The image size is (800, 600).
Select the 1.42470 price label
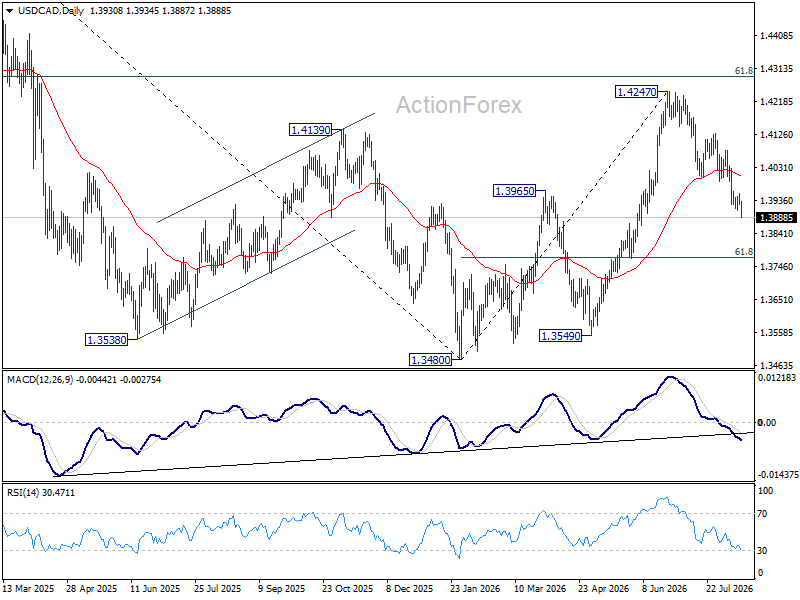pyautogui.click(x=637, y=92)
